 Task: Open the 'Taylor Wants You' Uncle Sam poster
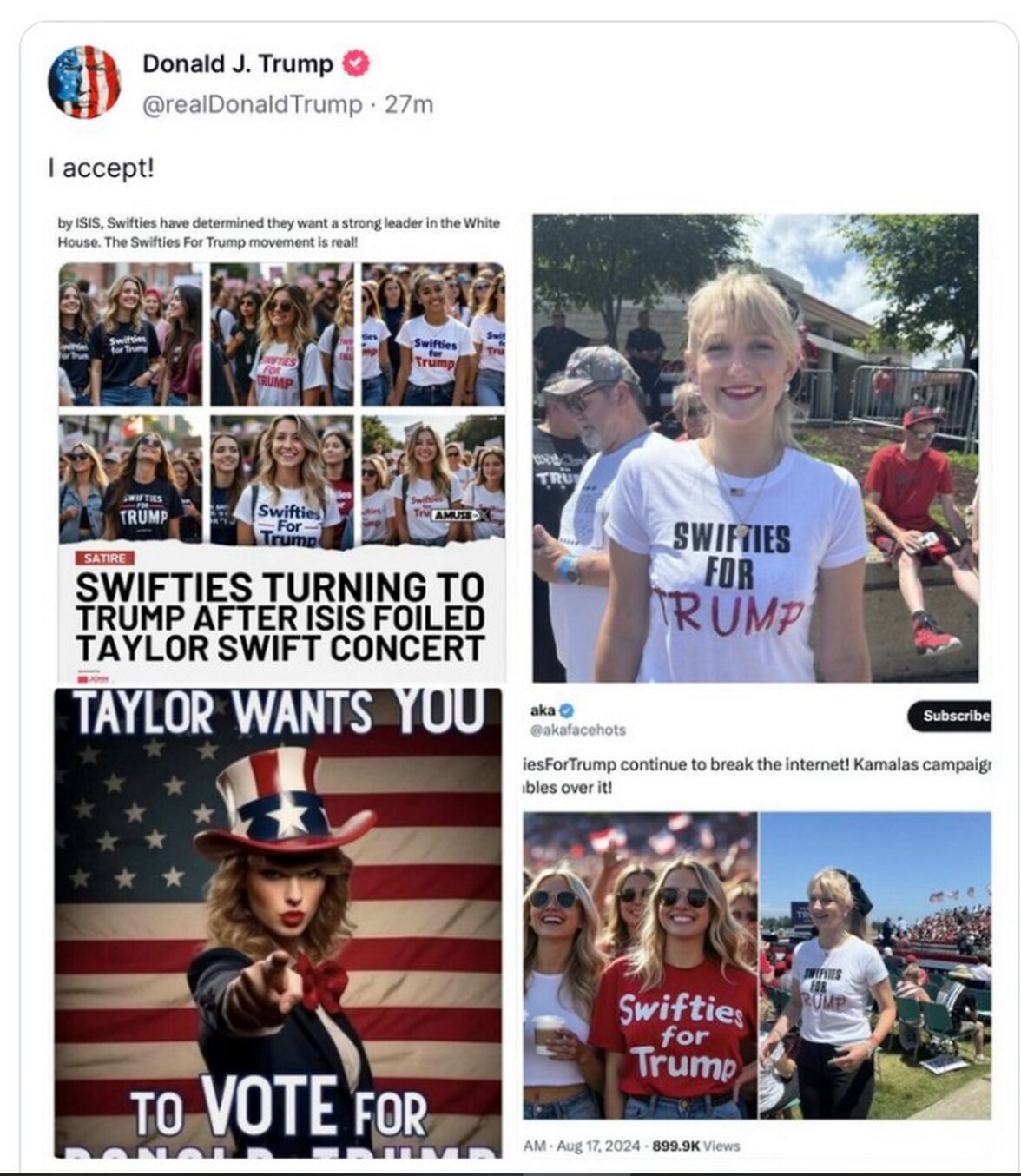tap(278, 922)
